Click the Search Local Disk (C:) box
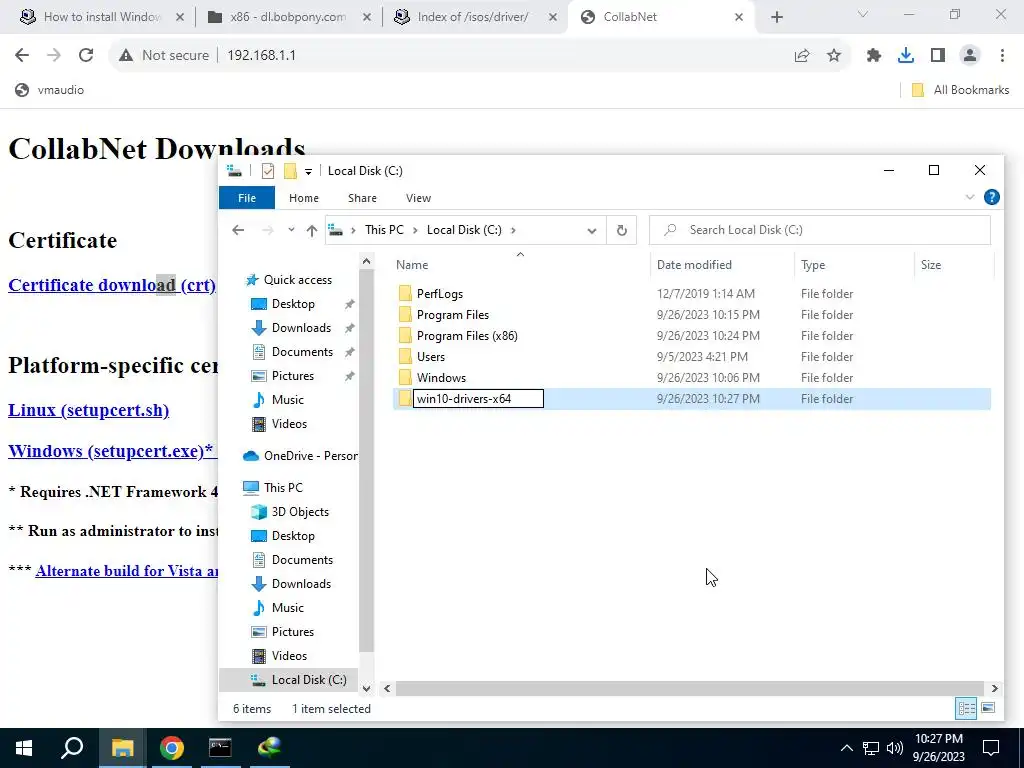This screenshot has width=1024, height=768. (x=820, y=230)
